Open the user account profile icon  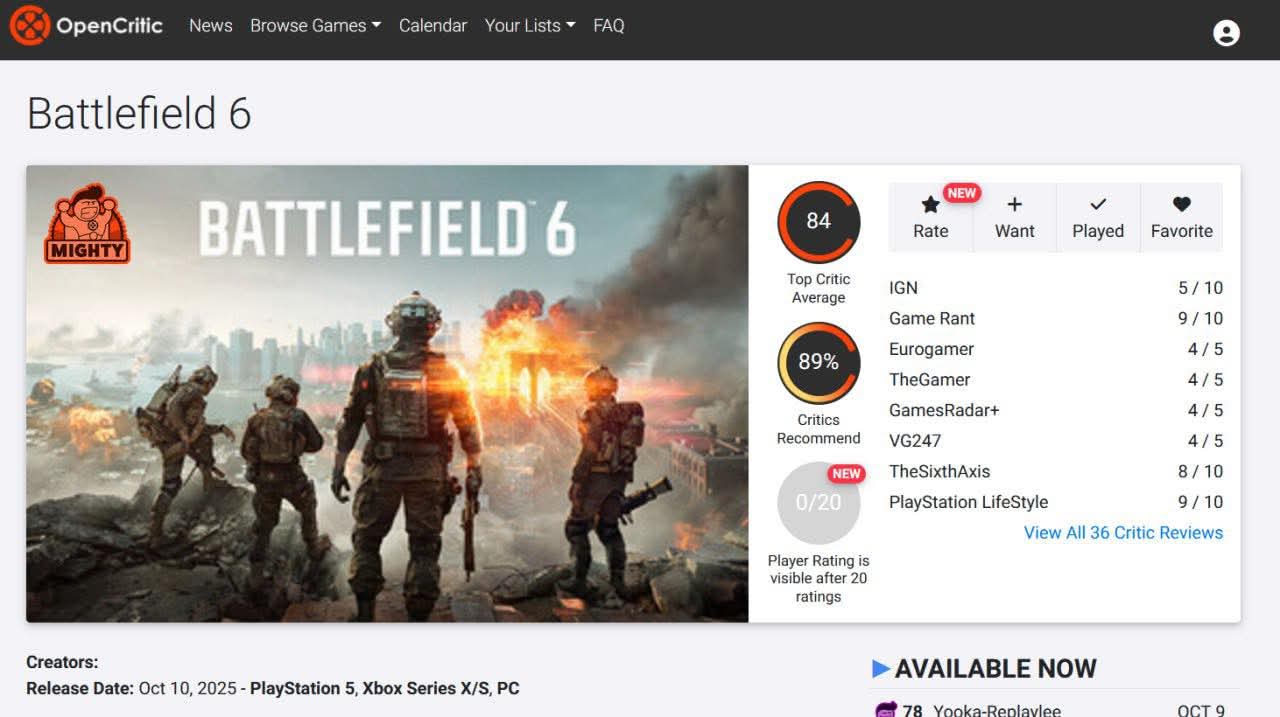[x=1226, y=33]
